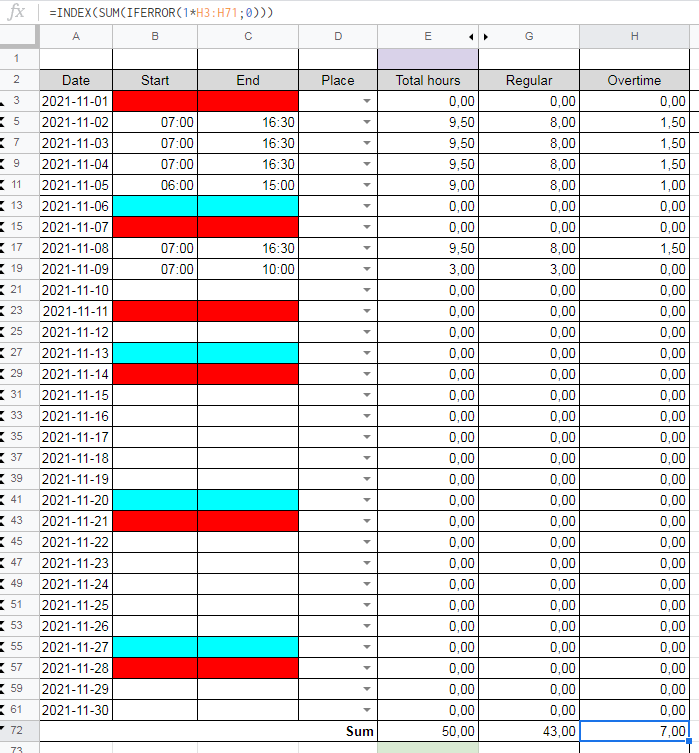The width and height of the screenshot is (699, 753).
Task: Expand hidden rows at row 17 header
Action: [2, 248]
